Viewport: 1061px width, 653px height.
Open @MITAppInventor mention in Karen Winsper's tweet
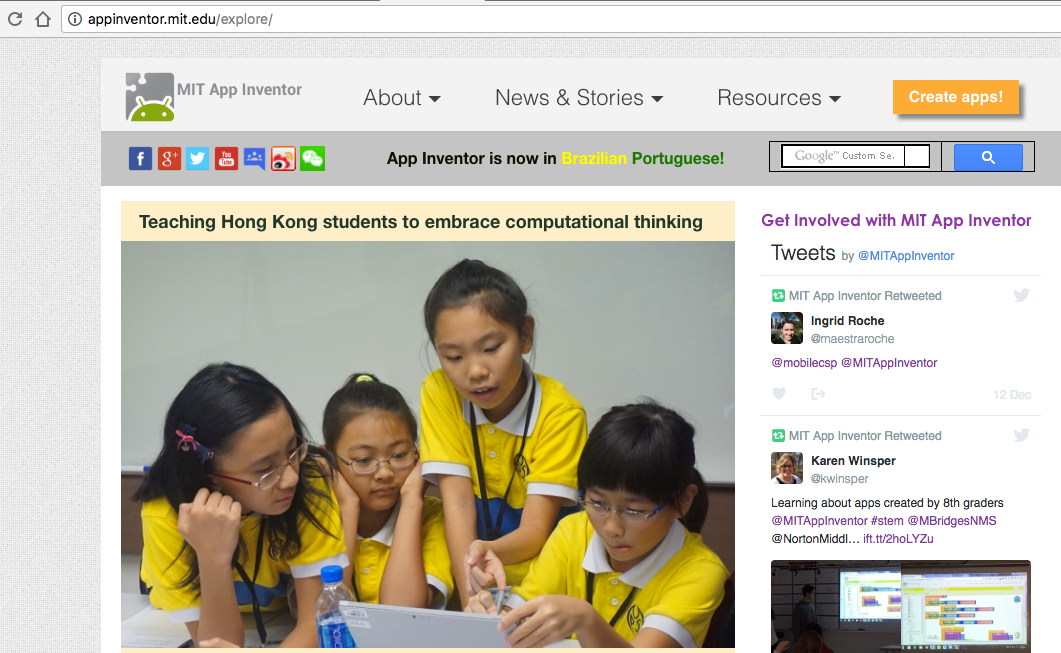click(819, 521)
